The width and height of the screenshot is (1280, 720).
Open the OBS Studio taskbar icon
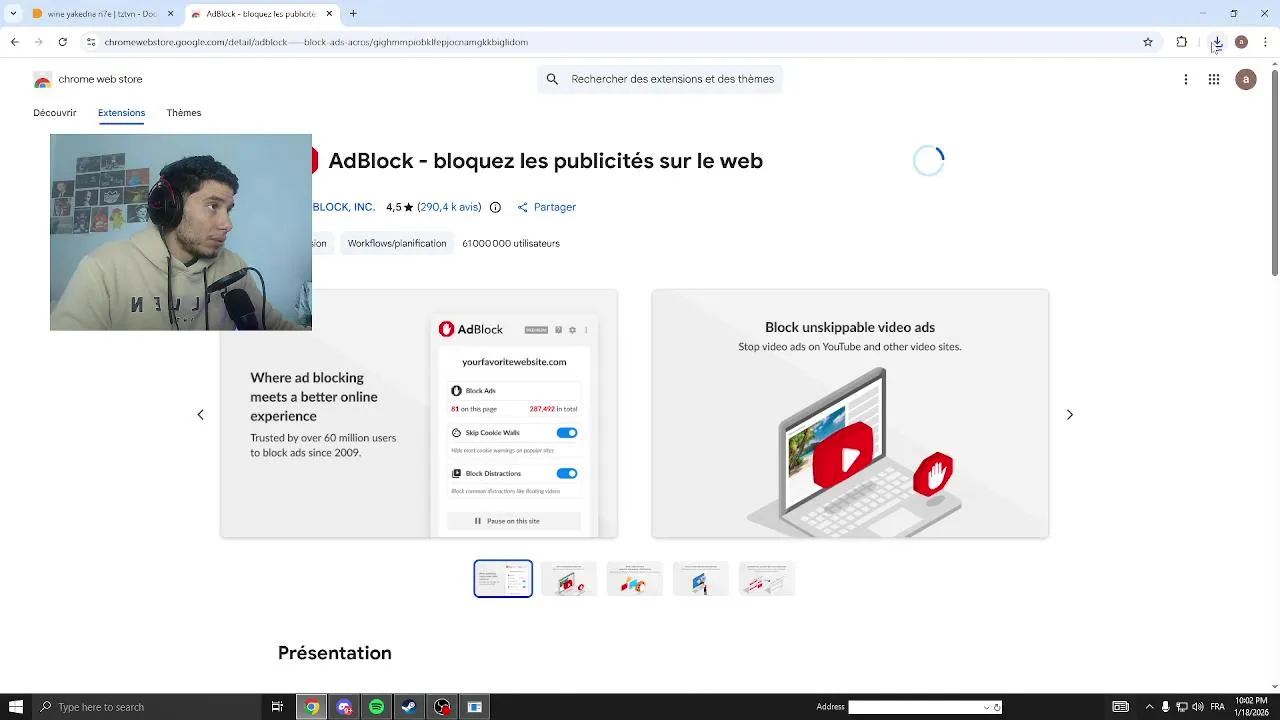pos(442,707)
